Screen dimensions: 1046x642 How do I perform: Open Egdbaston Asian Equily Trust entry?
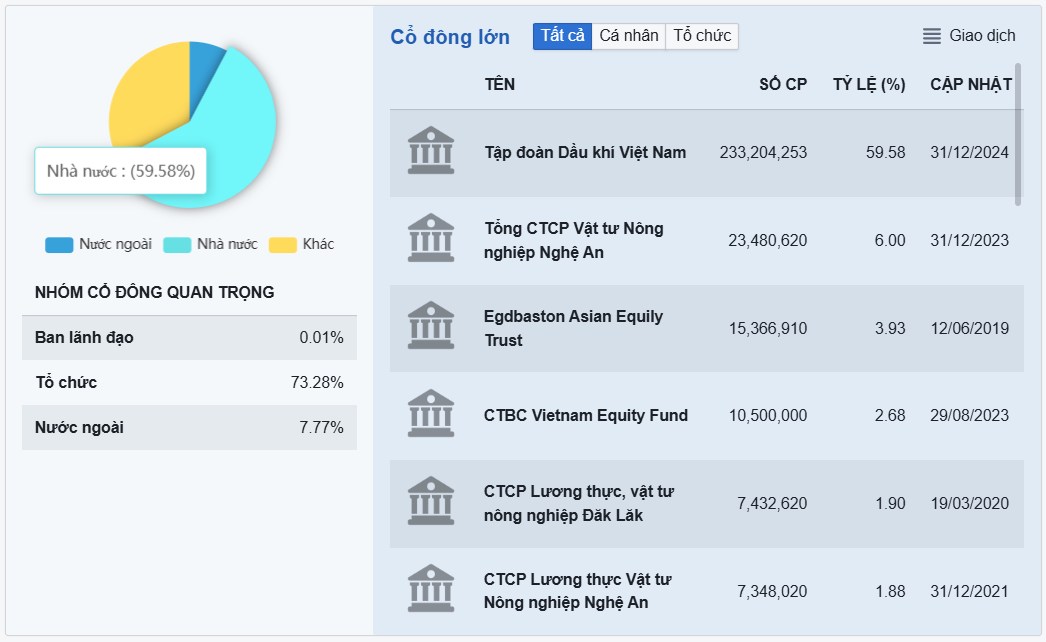(x=573, y=328)
